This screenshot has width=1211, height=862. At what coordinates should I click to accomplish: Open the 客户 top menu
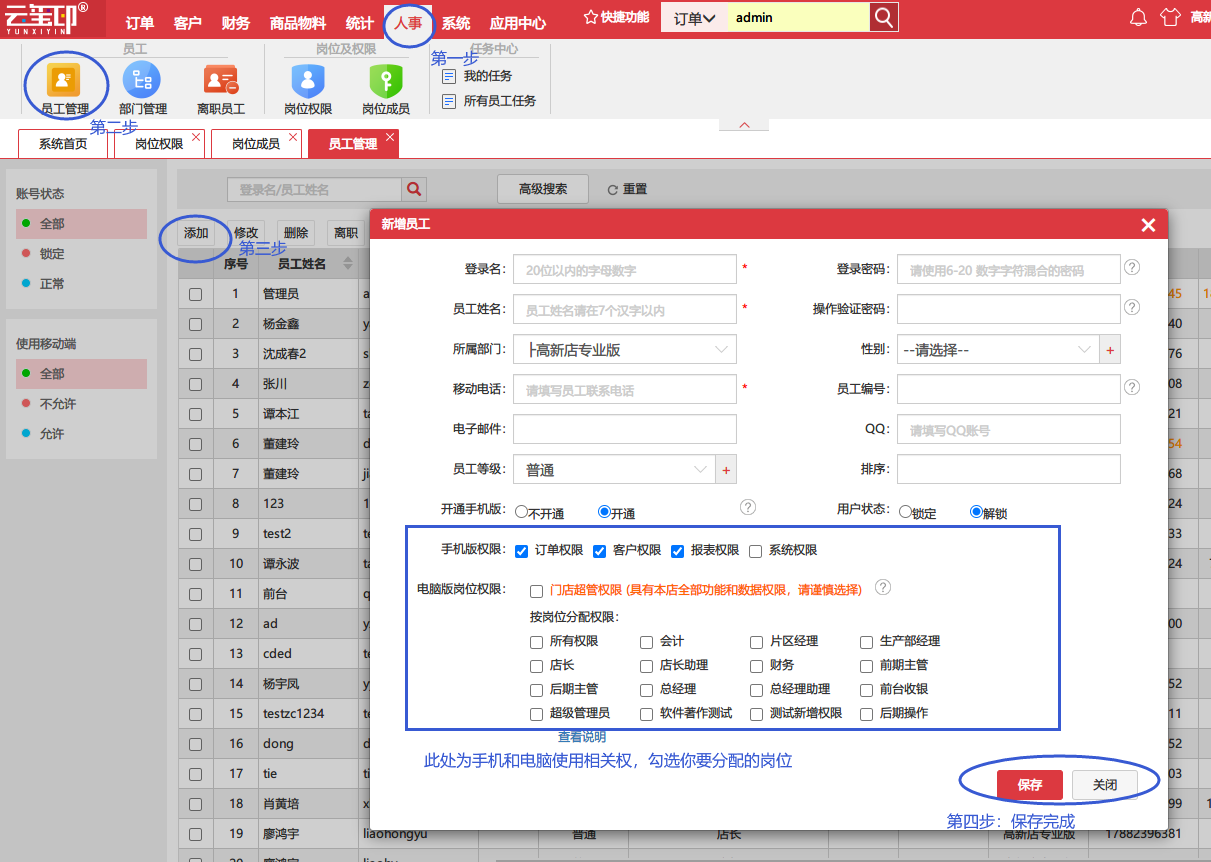click(x=188, y=24)
